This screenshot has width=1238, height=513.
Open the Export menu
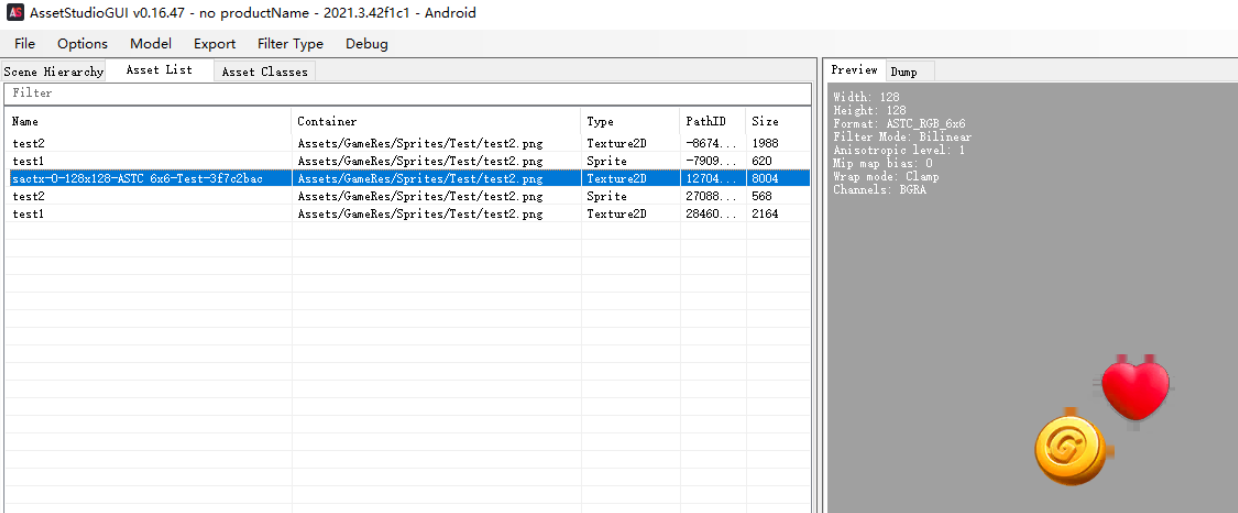(x=215, y=44)
